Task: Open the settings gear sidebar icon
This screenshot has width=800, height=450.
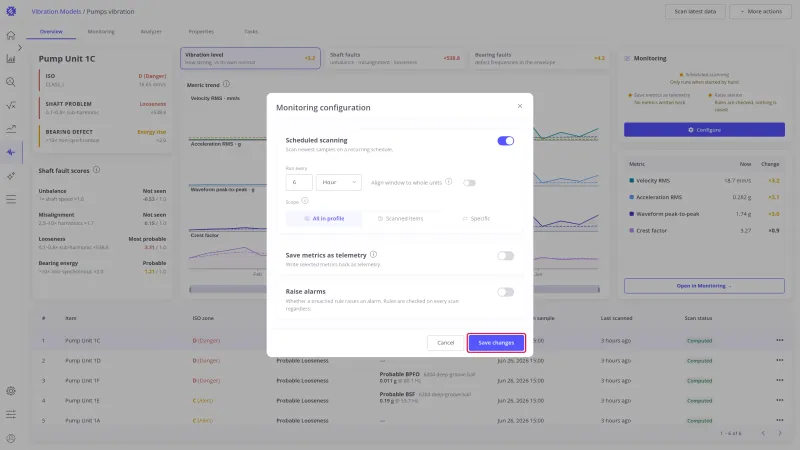Action: coord(11,391)
